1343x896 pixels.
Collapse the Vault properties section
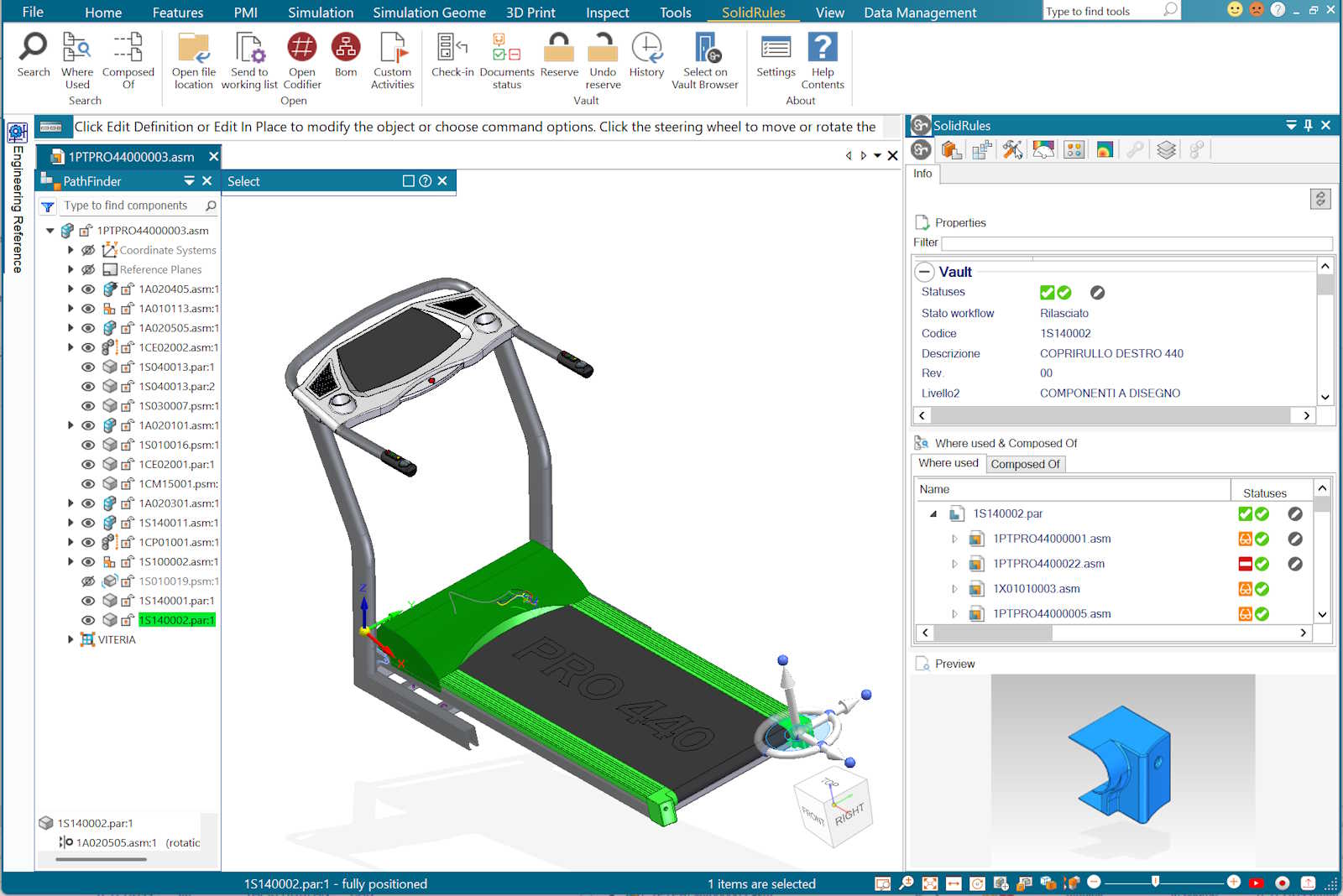pyautogui.click(x=924, y=272)
